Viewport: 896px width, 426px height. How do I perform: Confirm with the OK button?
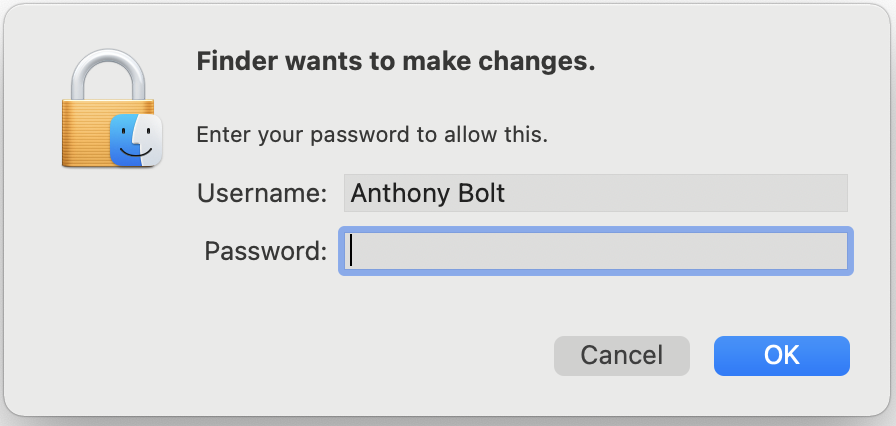pos(781,355)
